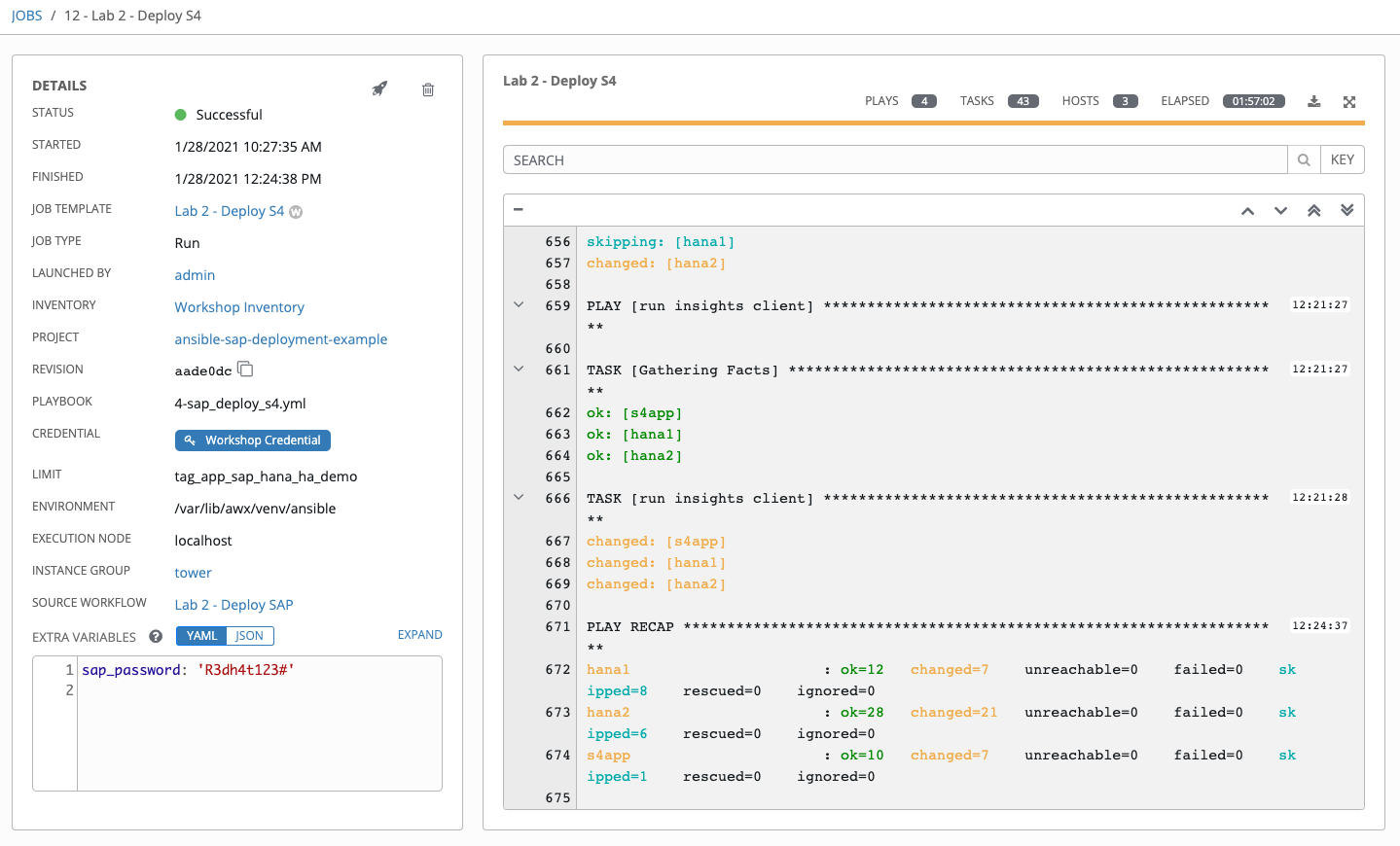
Task: Click sap_password variable line
Action: tap(188, 670)
